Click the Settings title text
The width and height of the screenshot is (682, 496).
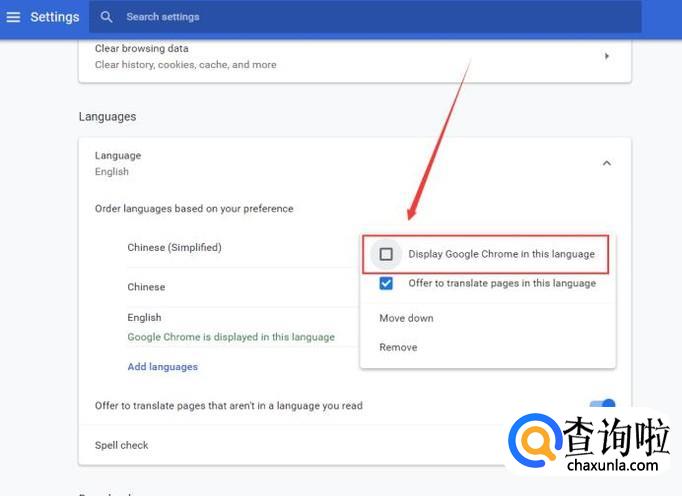(x=55, y=17)
